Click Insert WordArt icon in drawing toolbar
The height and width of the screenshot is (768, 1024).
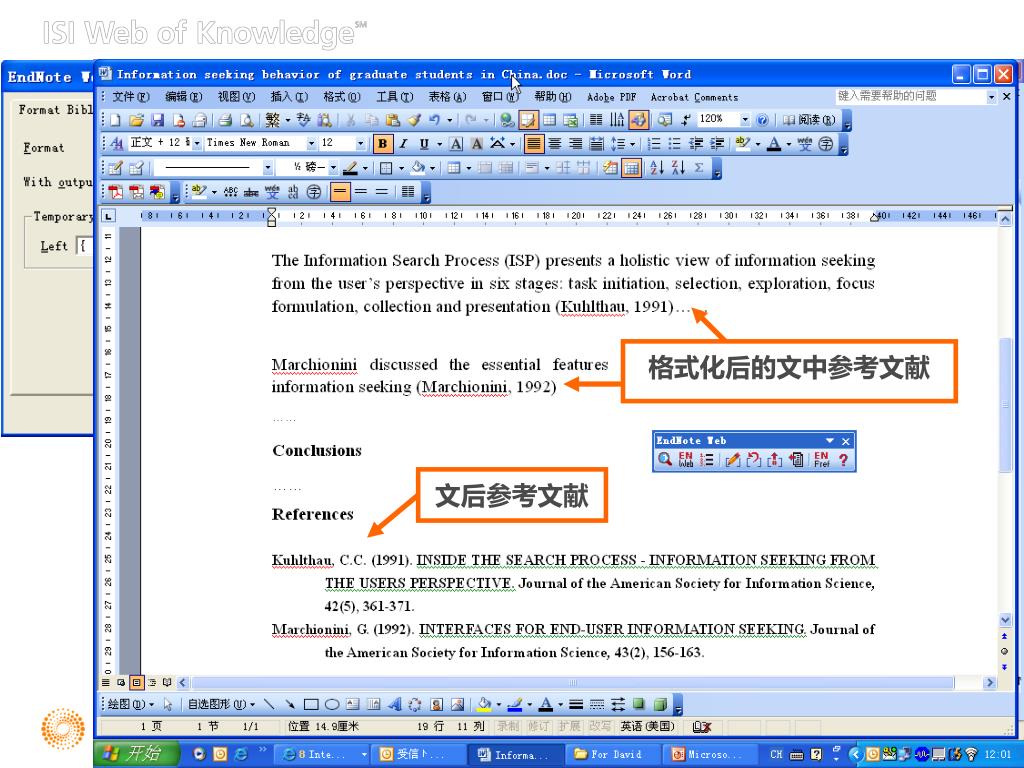coord(394,704)
